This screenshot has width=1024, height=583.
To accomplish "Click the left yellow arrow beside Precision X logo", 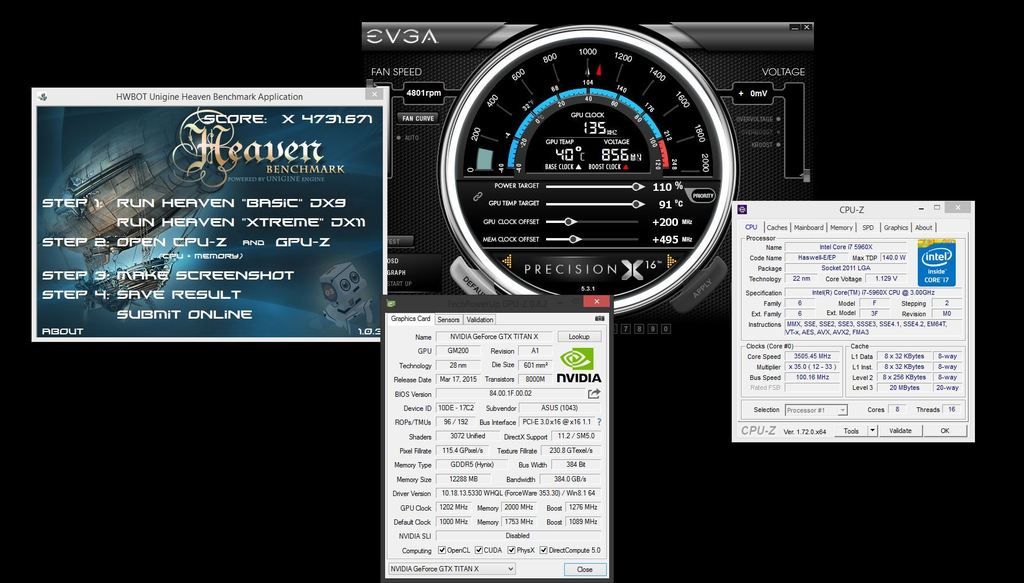I will [507, 262].
